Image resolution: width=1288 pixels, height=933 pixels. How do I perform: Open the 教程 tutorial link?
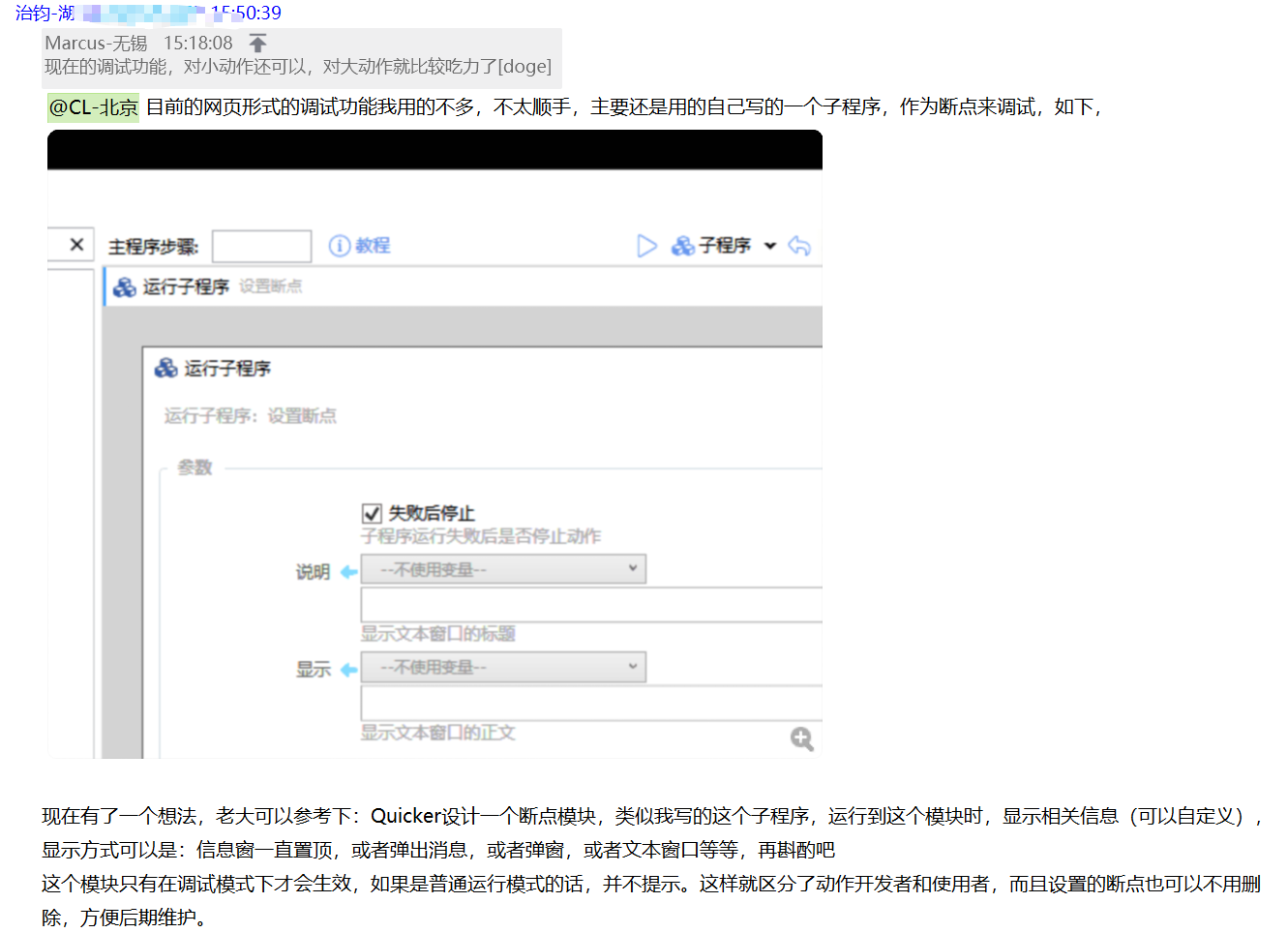click(373, 246)
